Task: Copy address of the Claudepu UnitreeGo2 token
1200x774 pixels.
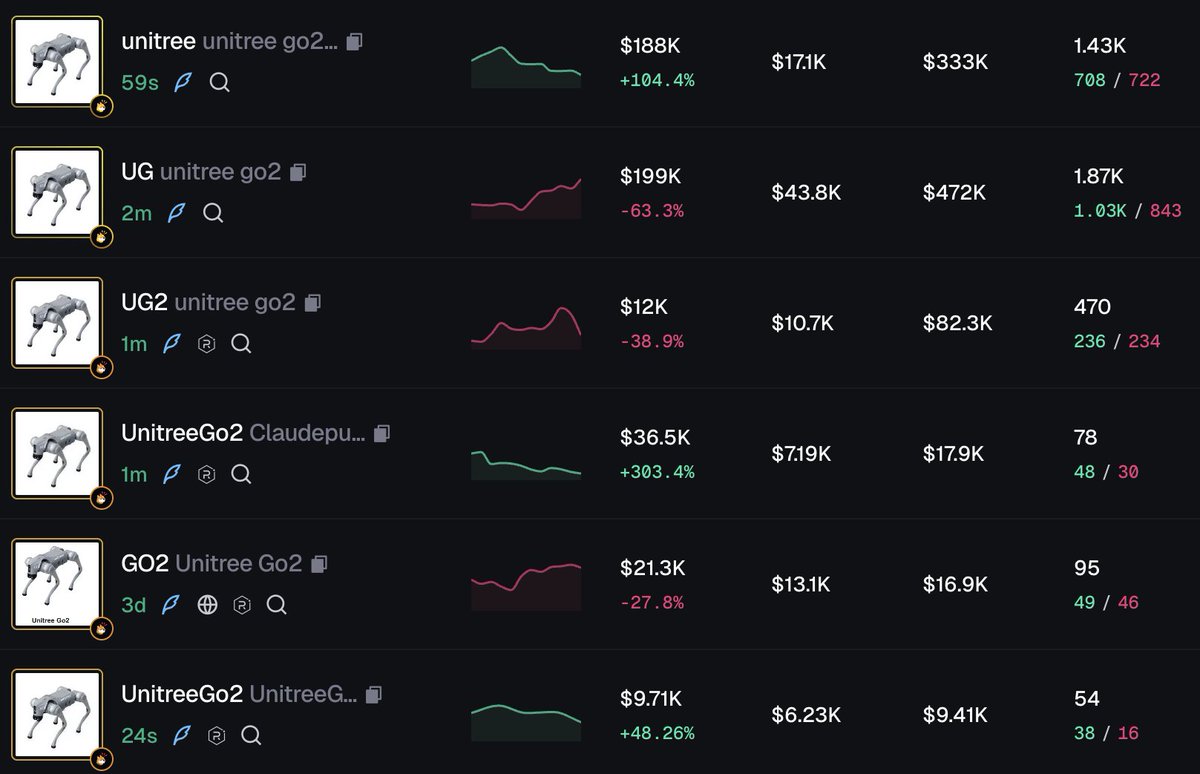Action: tap(381, 433)
